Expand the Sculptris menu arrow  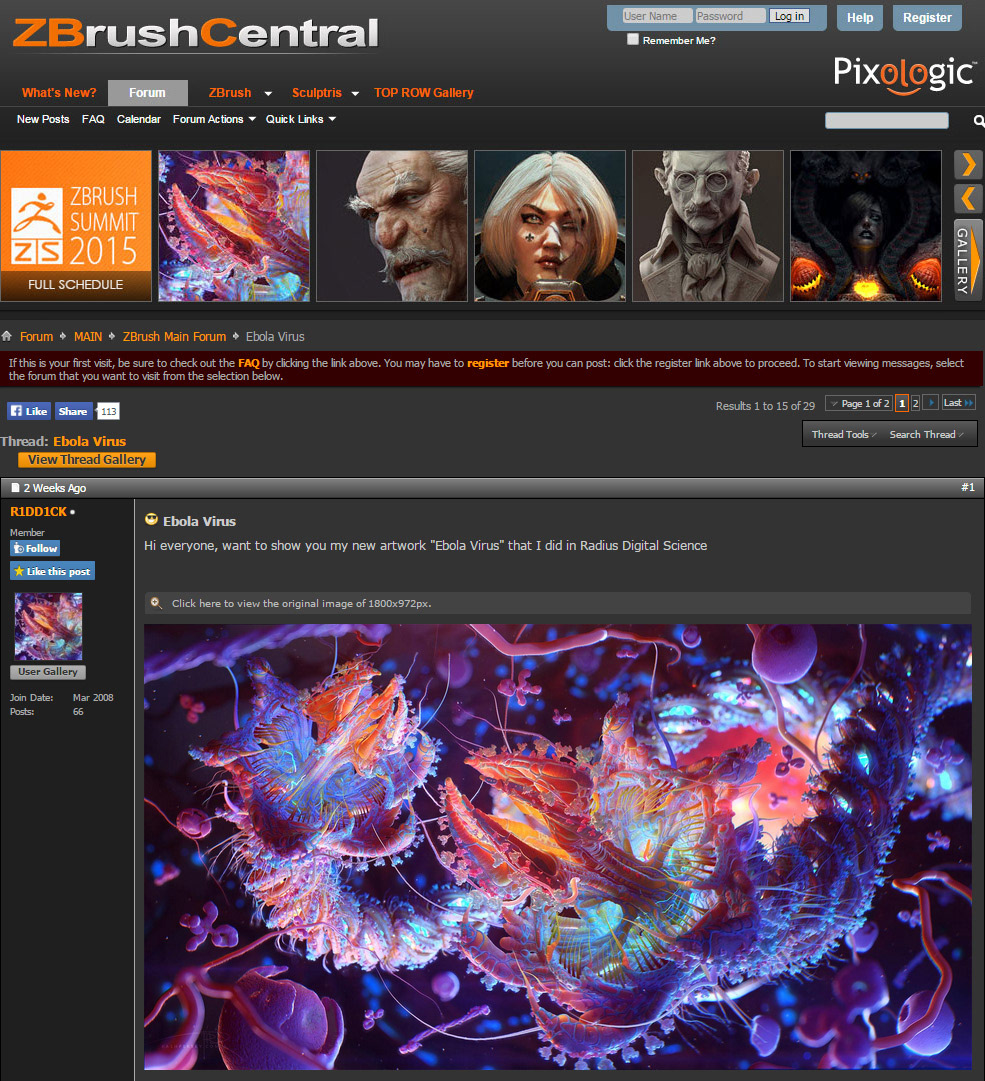[355, 94]
